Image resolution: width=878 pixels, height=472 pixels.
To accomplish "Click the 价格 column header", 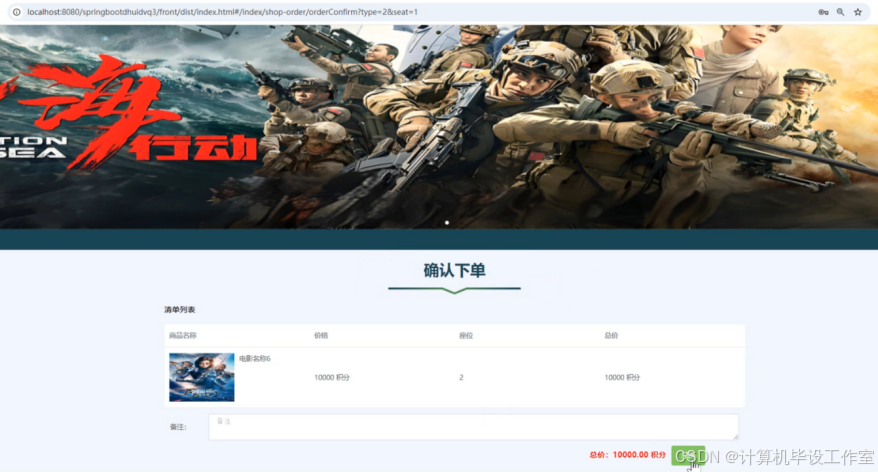I will [x=321, y=335].
